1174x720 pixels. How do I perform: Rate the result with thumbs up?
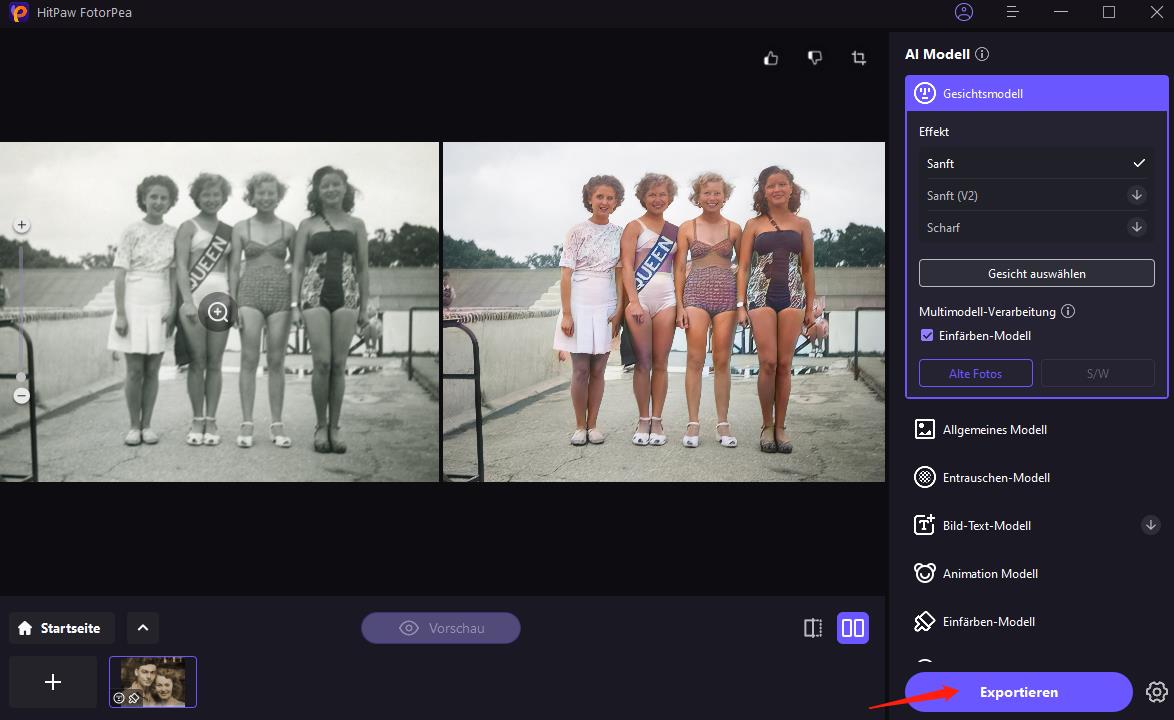pyautogui.click(x=770, y=58)
